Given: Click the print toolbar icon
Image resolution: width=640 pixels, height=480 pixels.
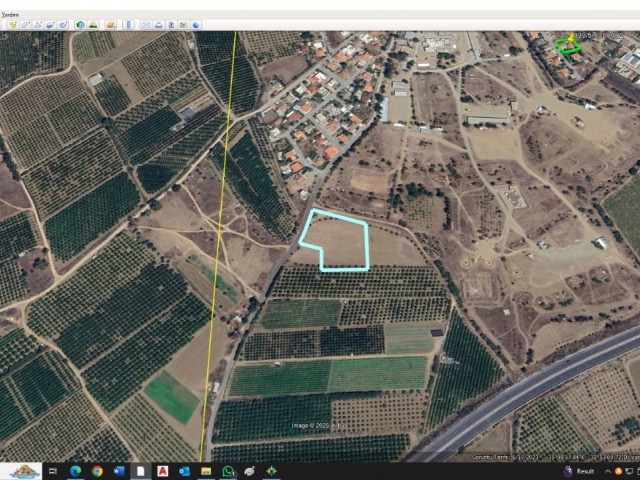Looking at the screenshot, I should coord(158,25).
